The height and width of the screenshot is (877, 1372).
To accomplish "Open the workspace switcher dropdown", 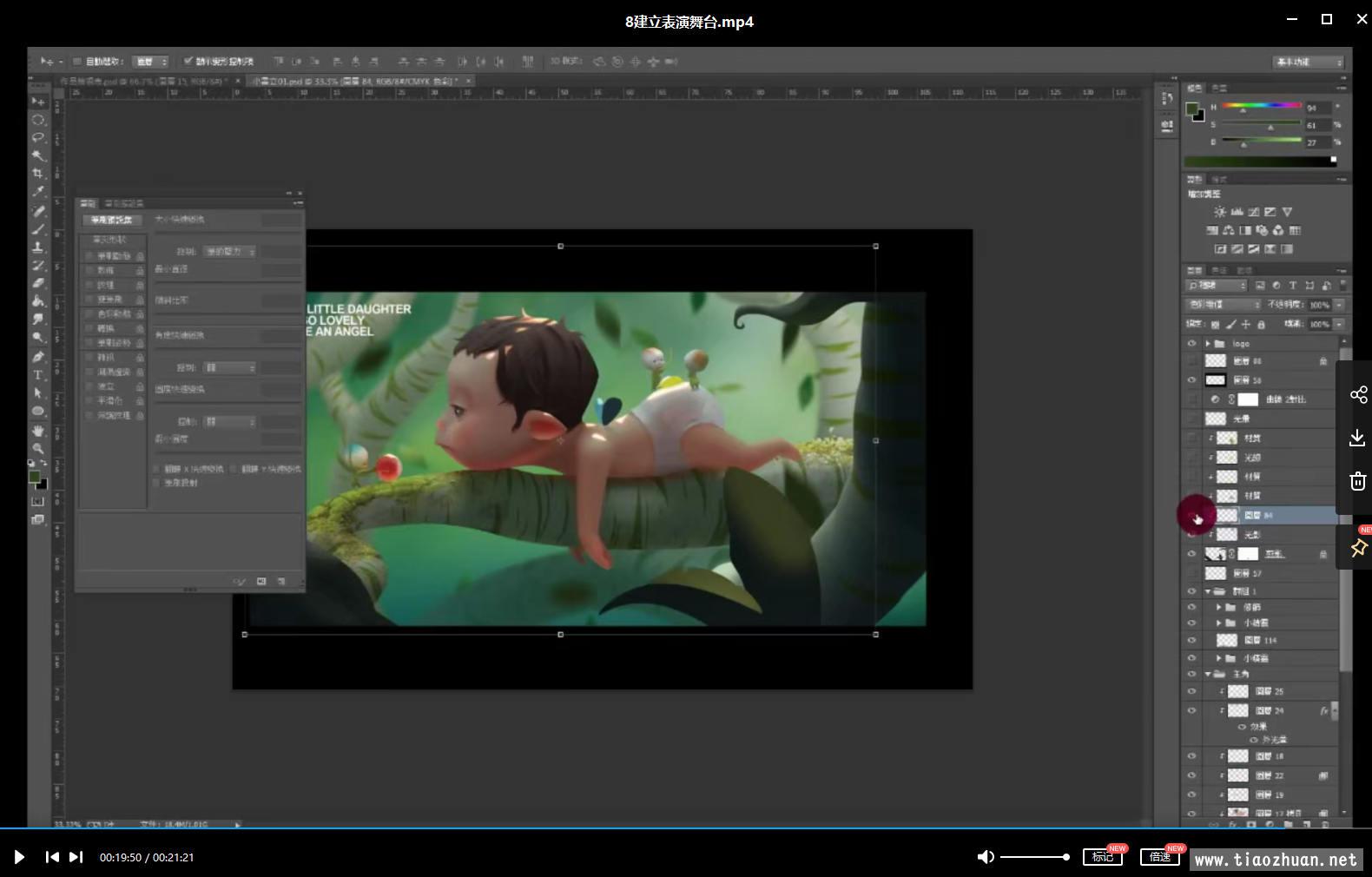I will point(1309,62).
